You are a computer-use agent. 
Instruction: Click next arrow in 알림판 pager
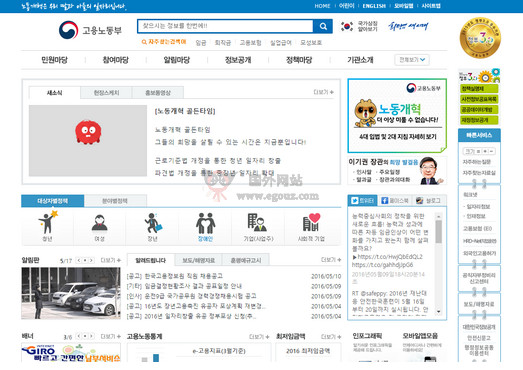coord(91,260)
